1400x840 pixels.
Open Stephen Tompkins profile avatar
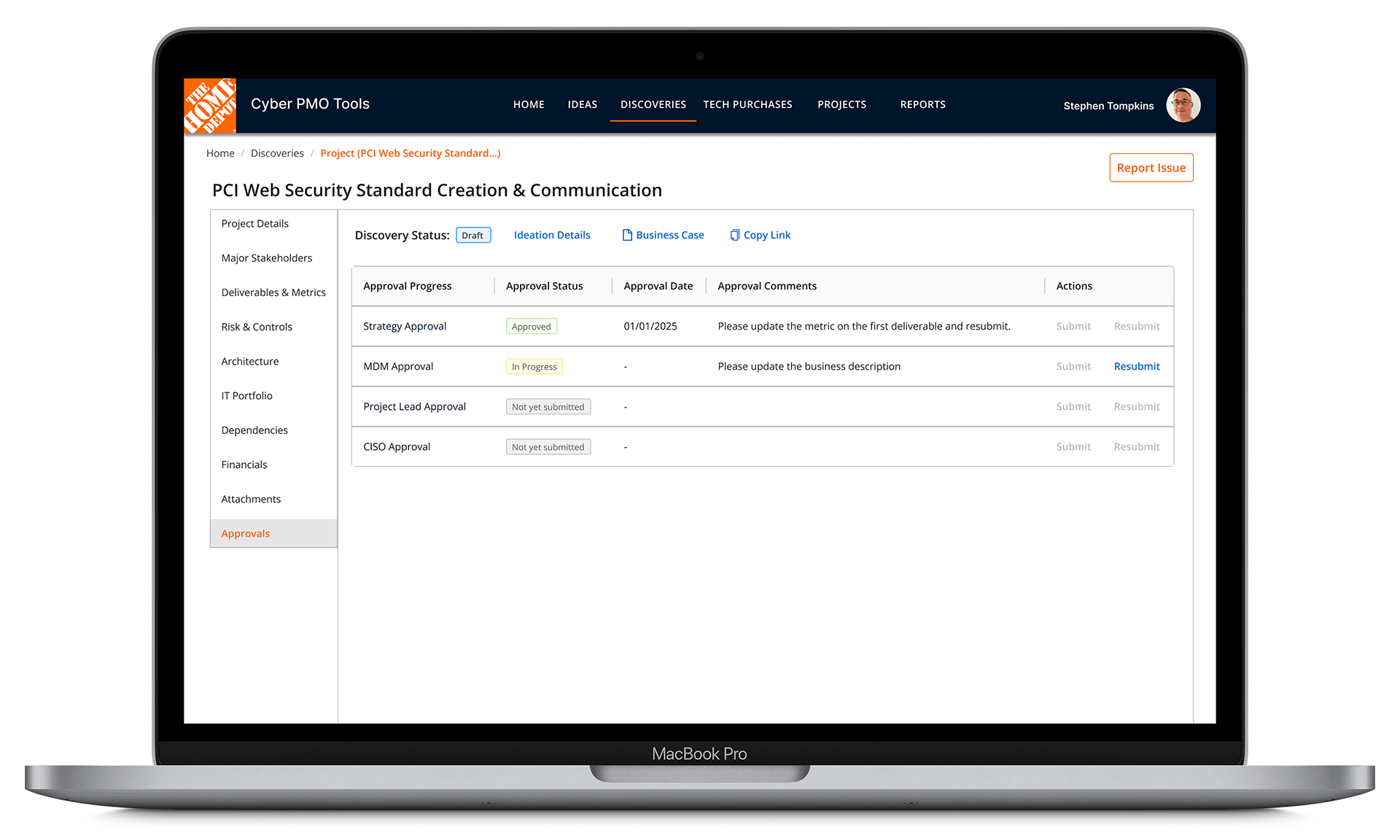pos(1183,106)
